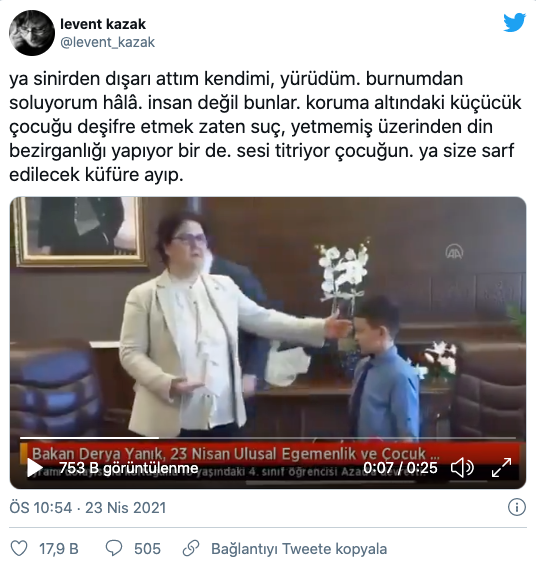Click the tweet body text
The image size is (536, 562).
coord(265,127)
